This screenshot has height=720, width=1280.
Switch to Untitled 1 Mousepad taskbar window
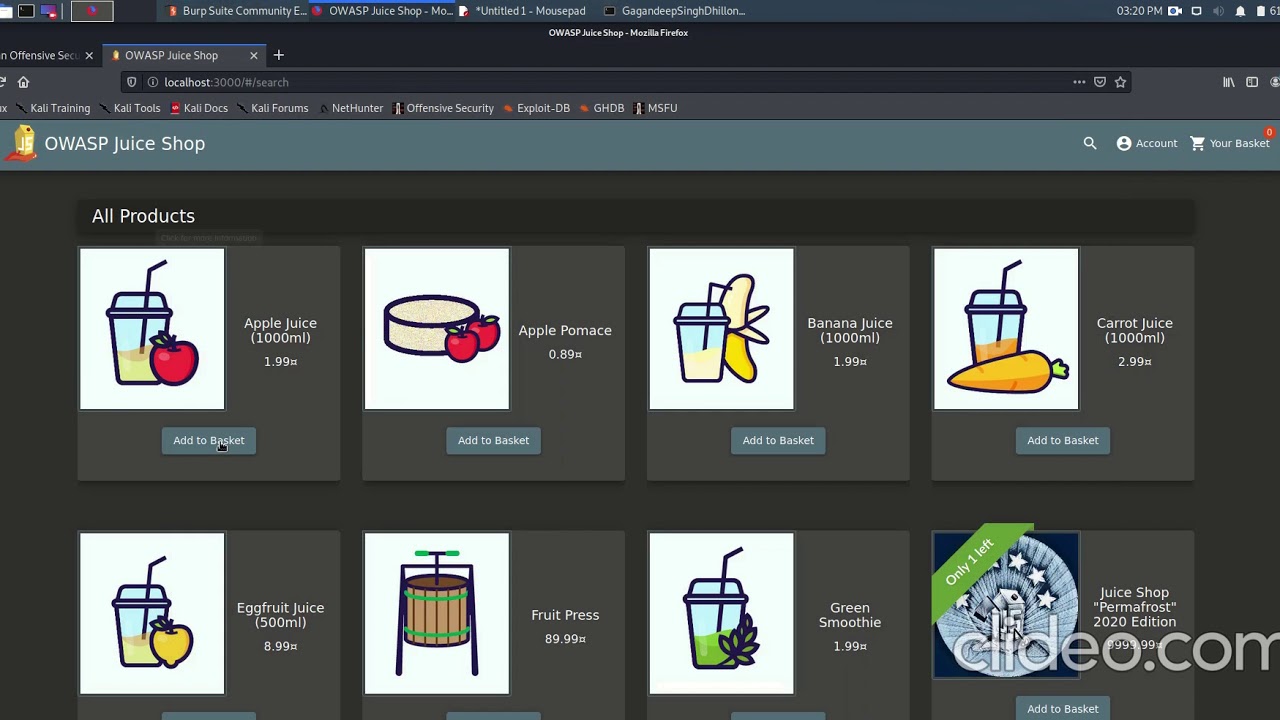pyautogui.click(x=522, y=11)
